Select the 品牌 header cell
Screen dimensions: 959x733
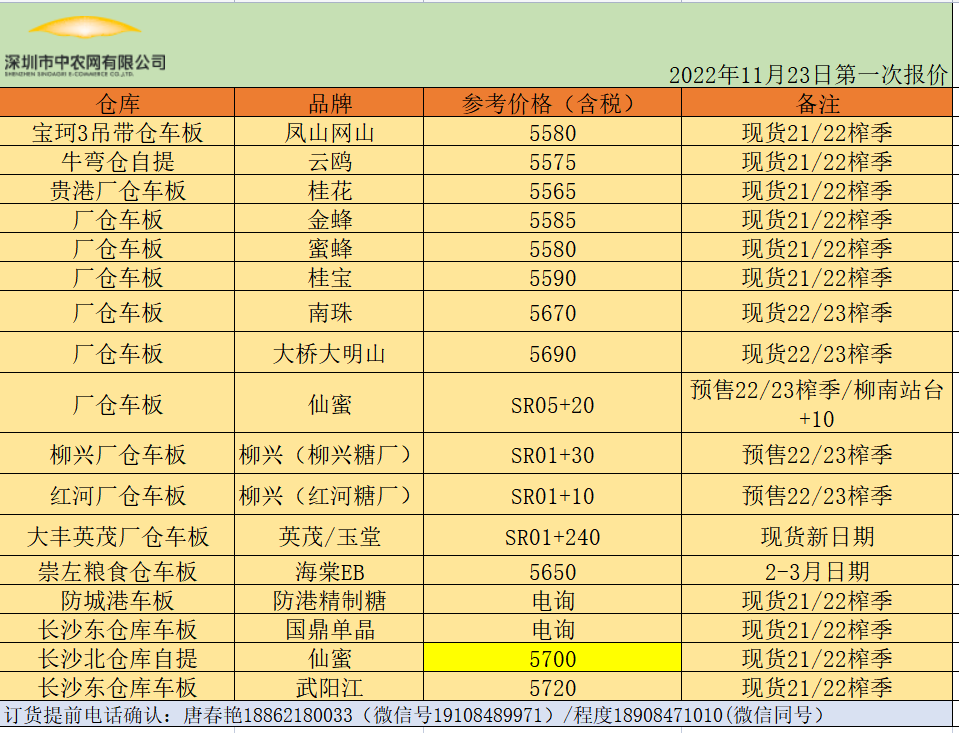pos(329,103)
